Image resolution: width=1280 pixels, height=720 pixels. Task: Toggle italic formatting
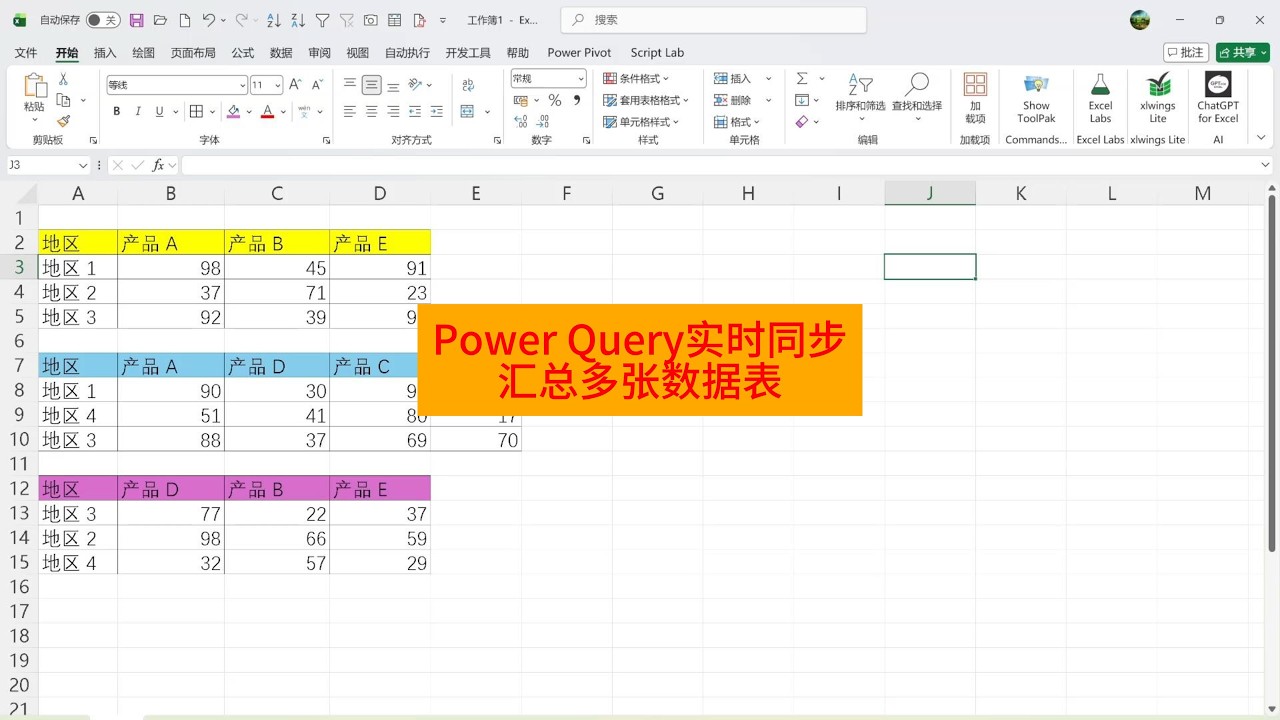pyautogui.click(x=138, y=111)
